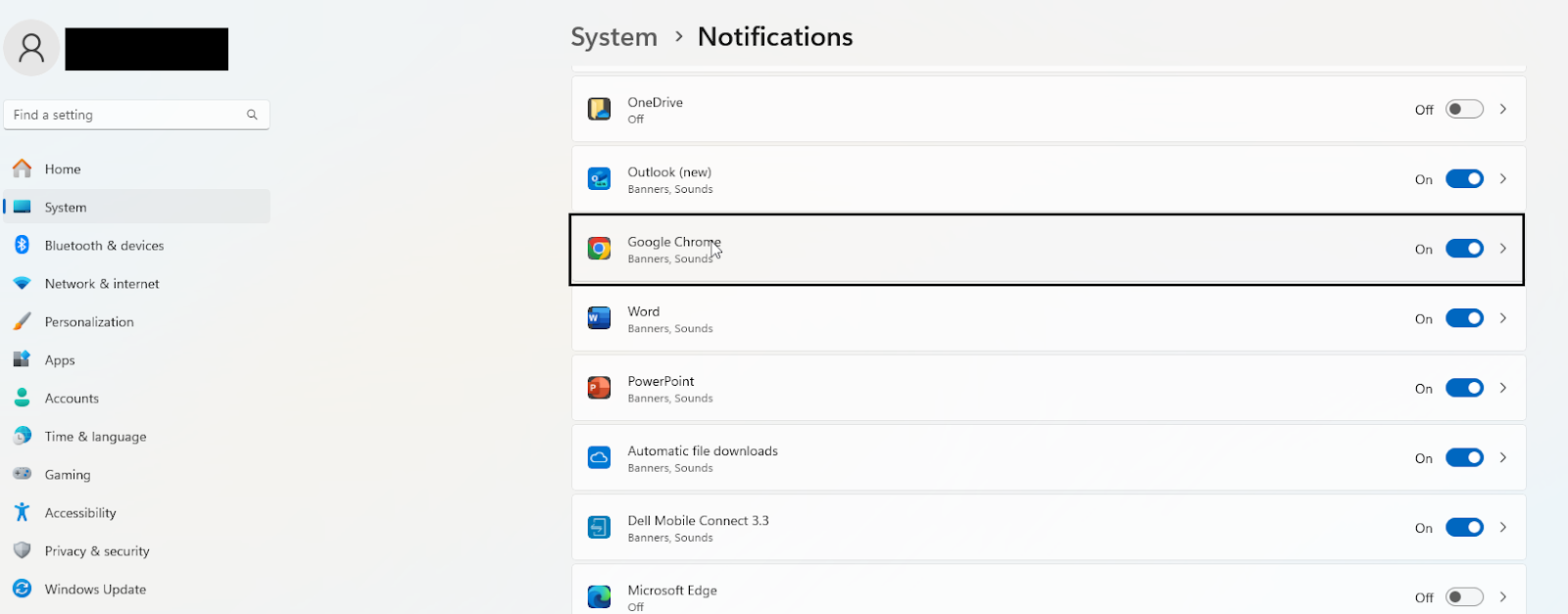Click "Dell Mobile Connect 3.3" row text
This screenshot has width=1568, height=614.
(x=698, y=520)
